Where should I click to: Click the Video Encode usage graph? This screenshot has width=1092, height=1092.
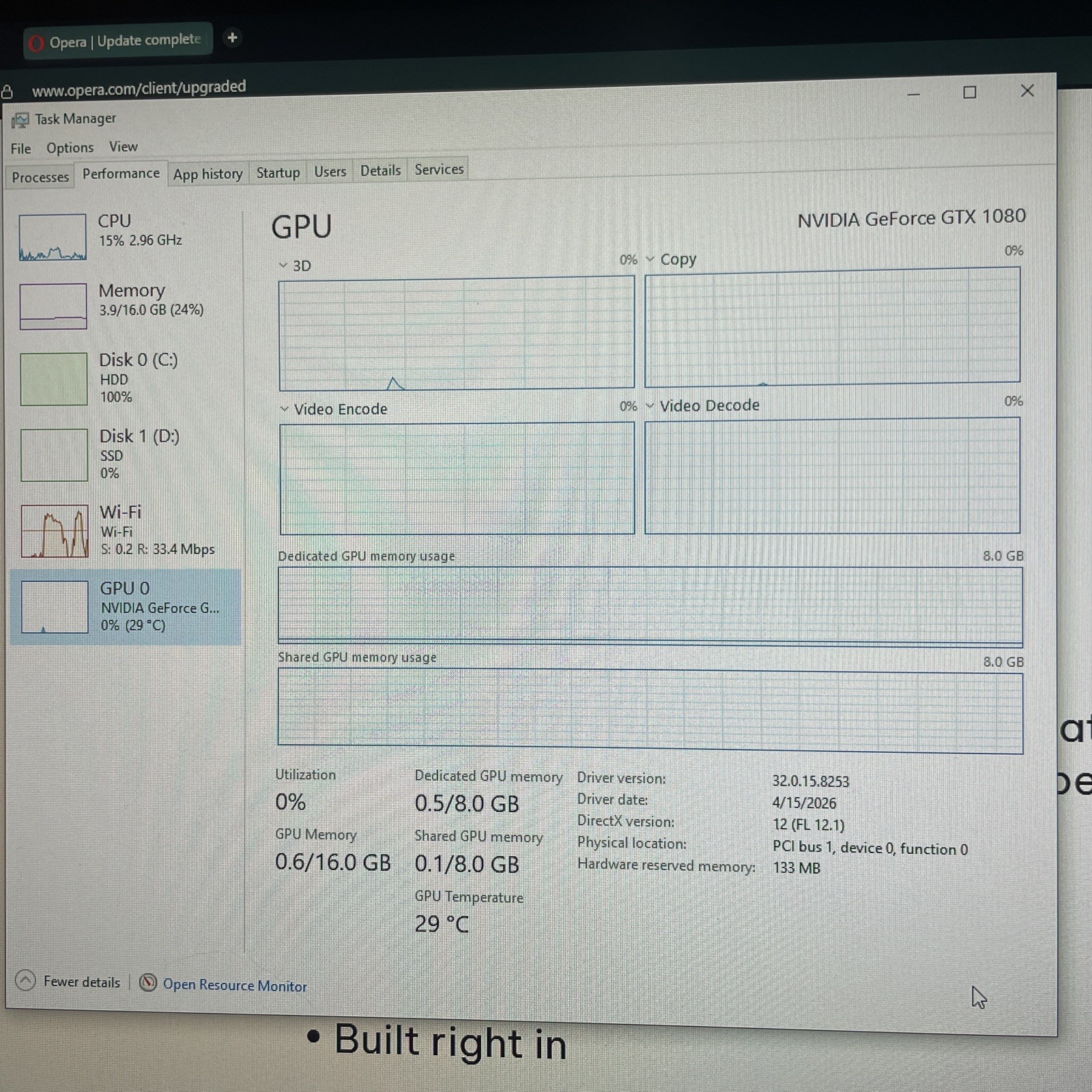[x=457, y=478]
